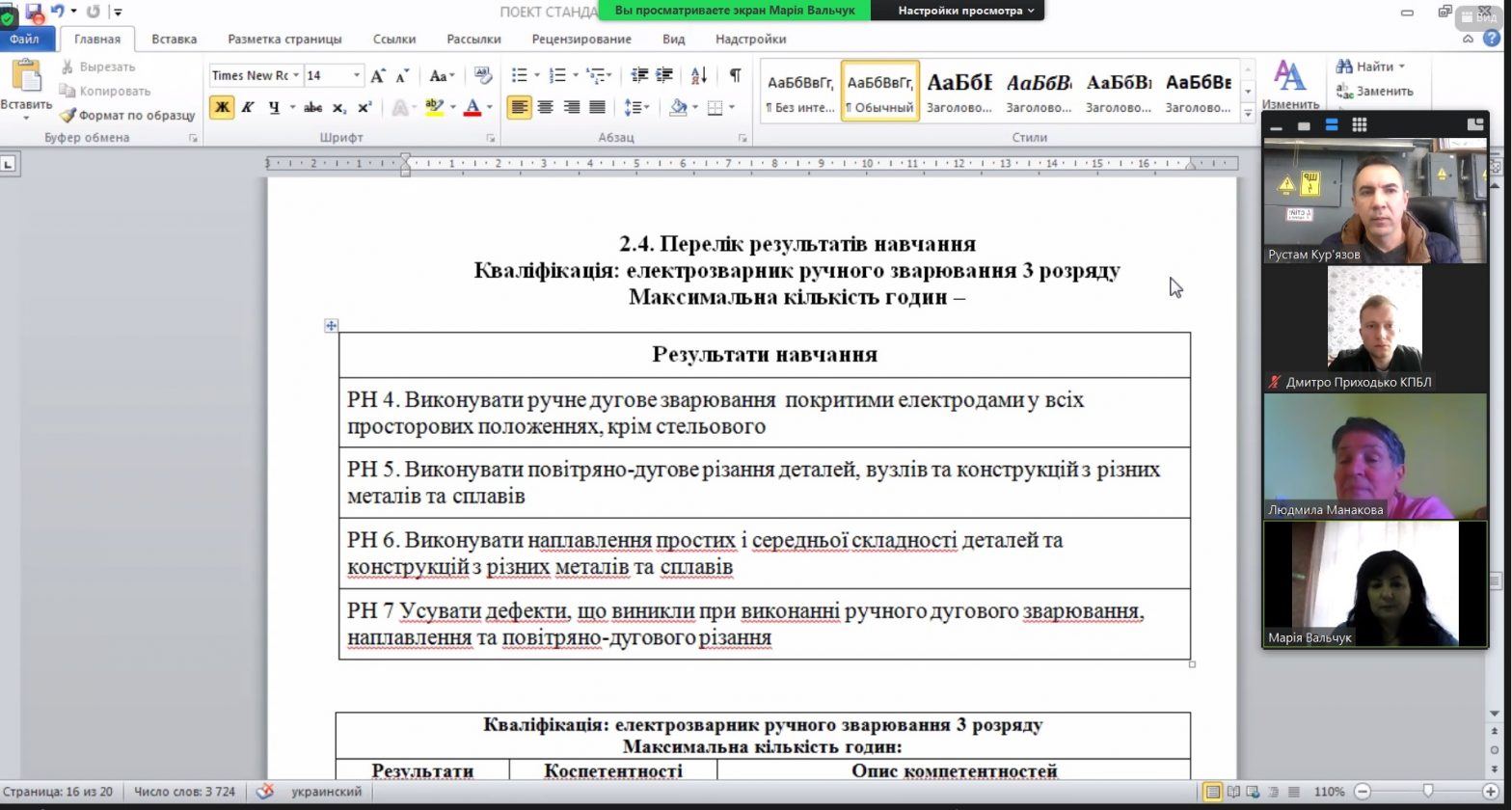Screen dimensions: 1512x810
Task: Toggle Underline formatting
Action: coord(274,107)
